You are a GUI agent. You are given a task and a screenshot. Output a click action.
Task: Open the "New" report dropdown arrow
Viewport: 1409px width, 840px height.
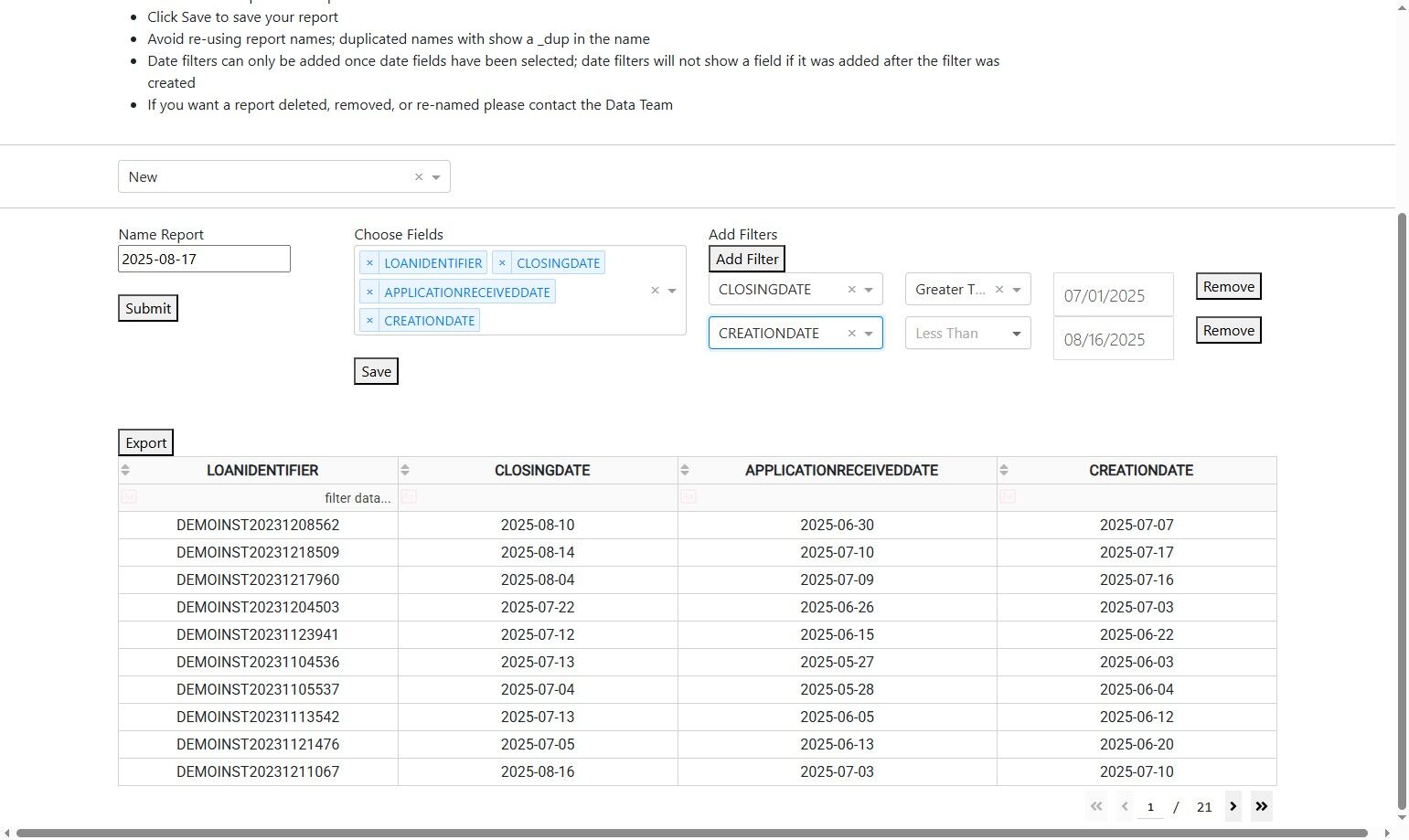click(x=436, y=177)
